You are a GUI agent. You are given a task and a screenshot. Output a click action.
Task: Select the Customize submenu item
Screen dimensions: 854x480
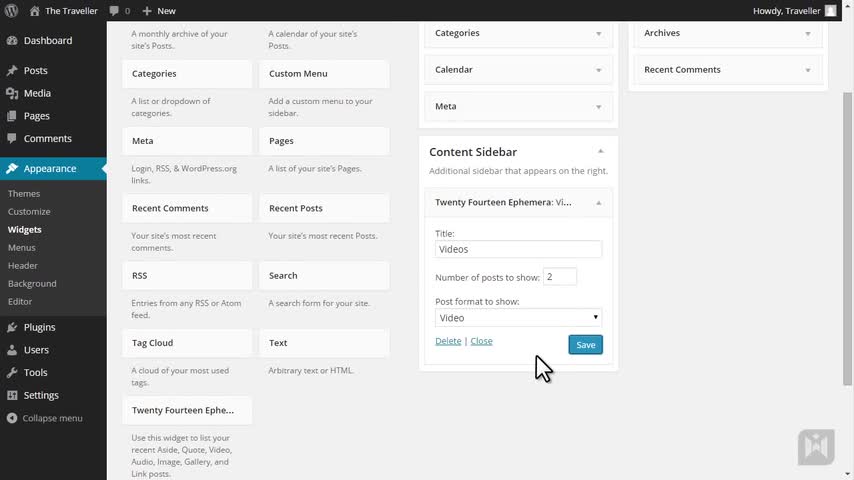29,211
